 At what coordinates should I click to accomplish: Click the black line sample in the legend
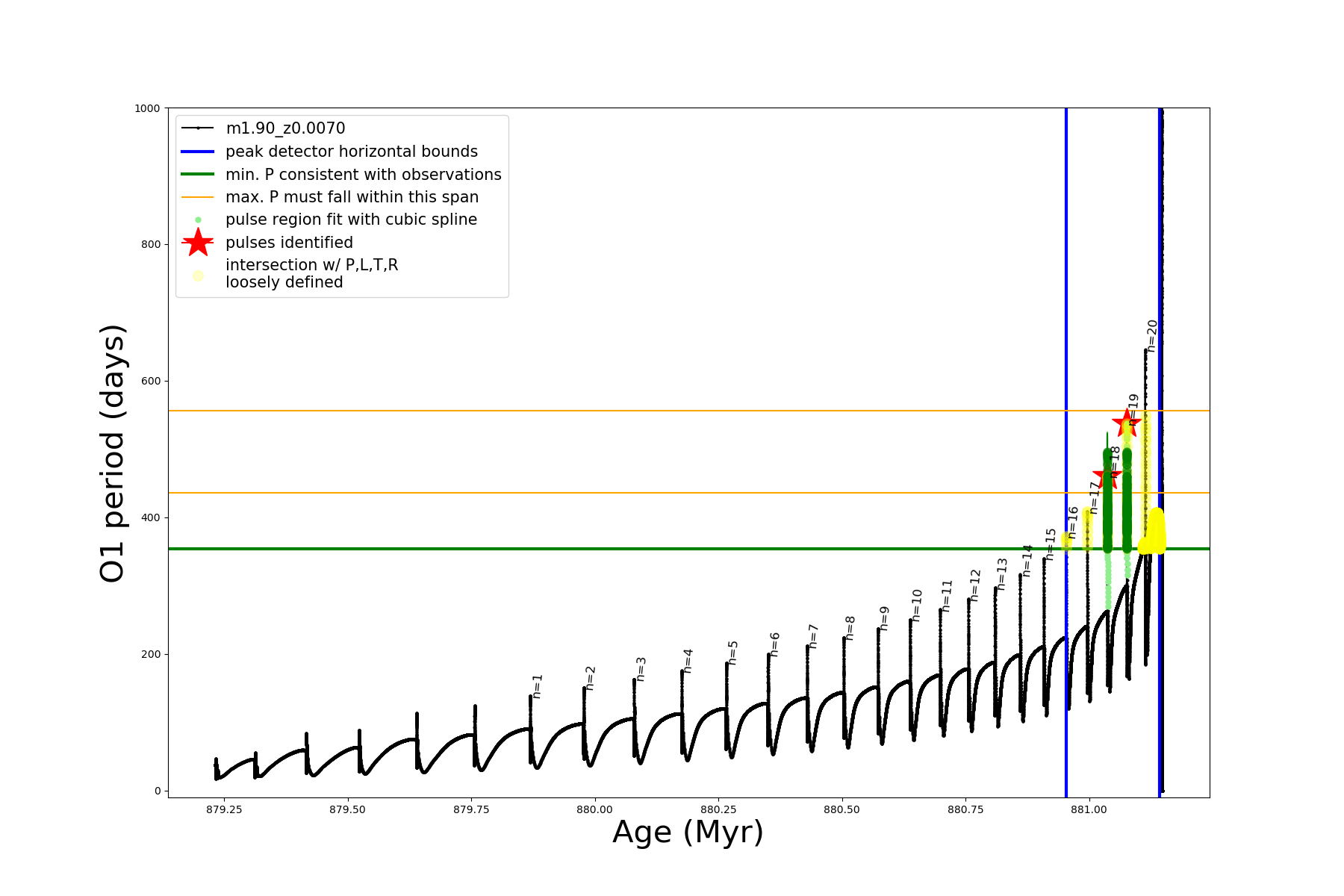point(198,128)
